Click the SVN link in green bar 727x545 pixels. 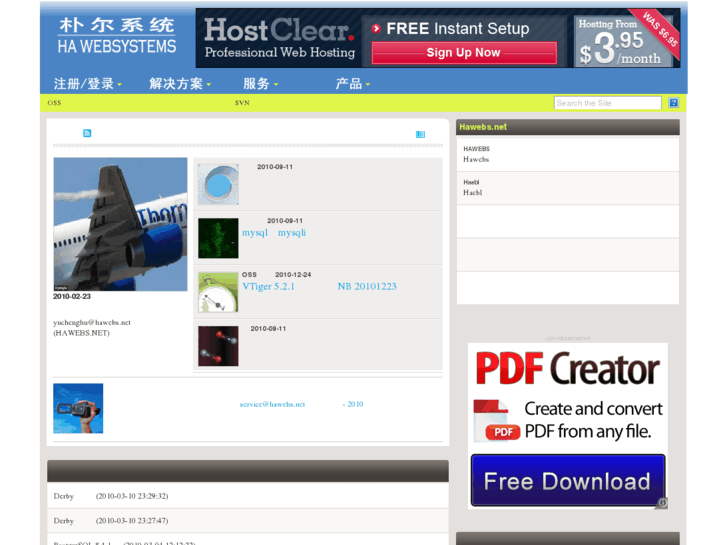tap(242, 103)
